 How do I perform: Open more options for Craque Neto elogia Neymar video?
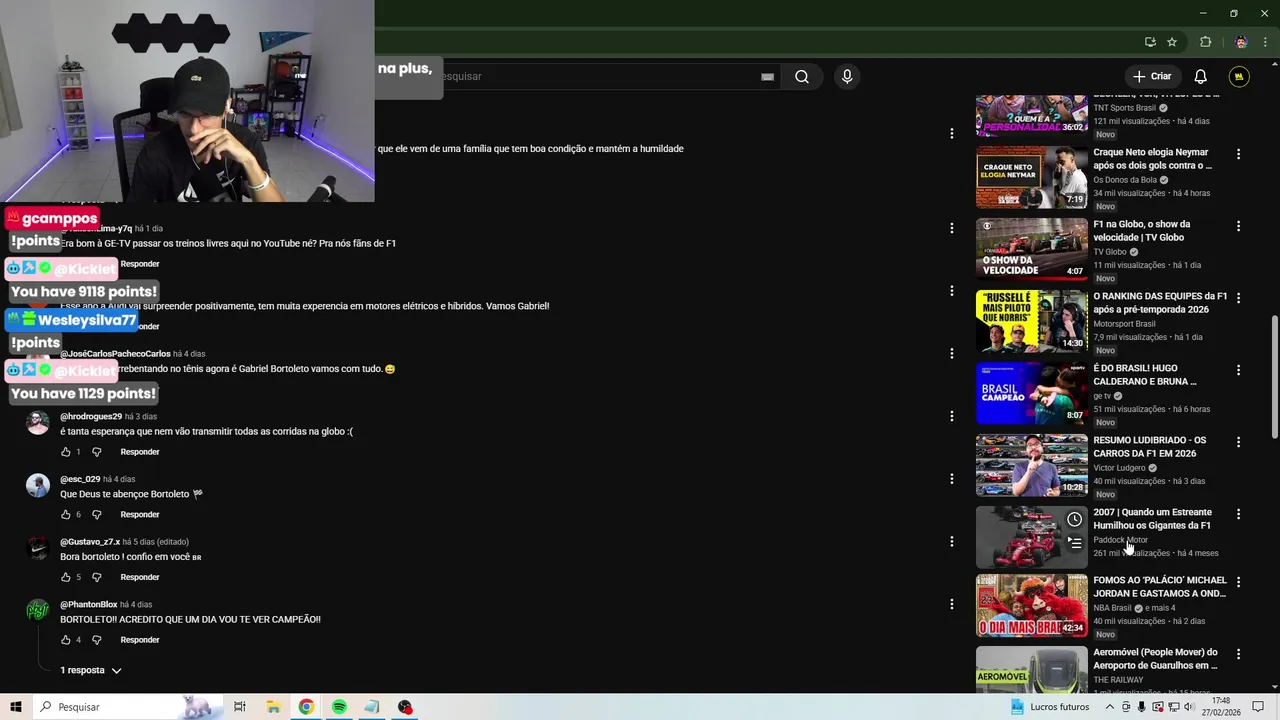click(1238, 154)
